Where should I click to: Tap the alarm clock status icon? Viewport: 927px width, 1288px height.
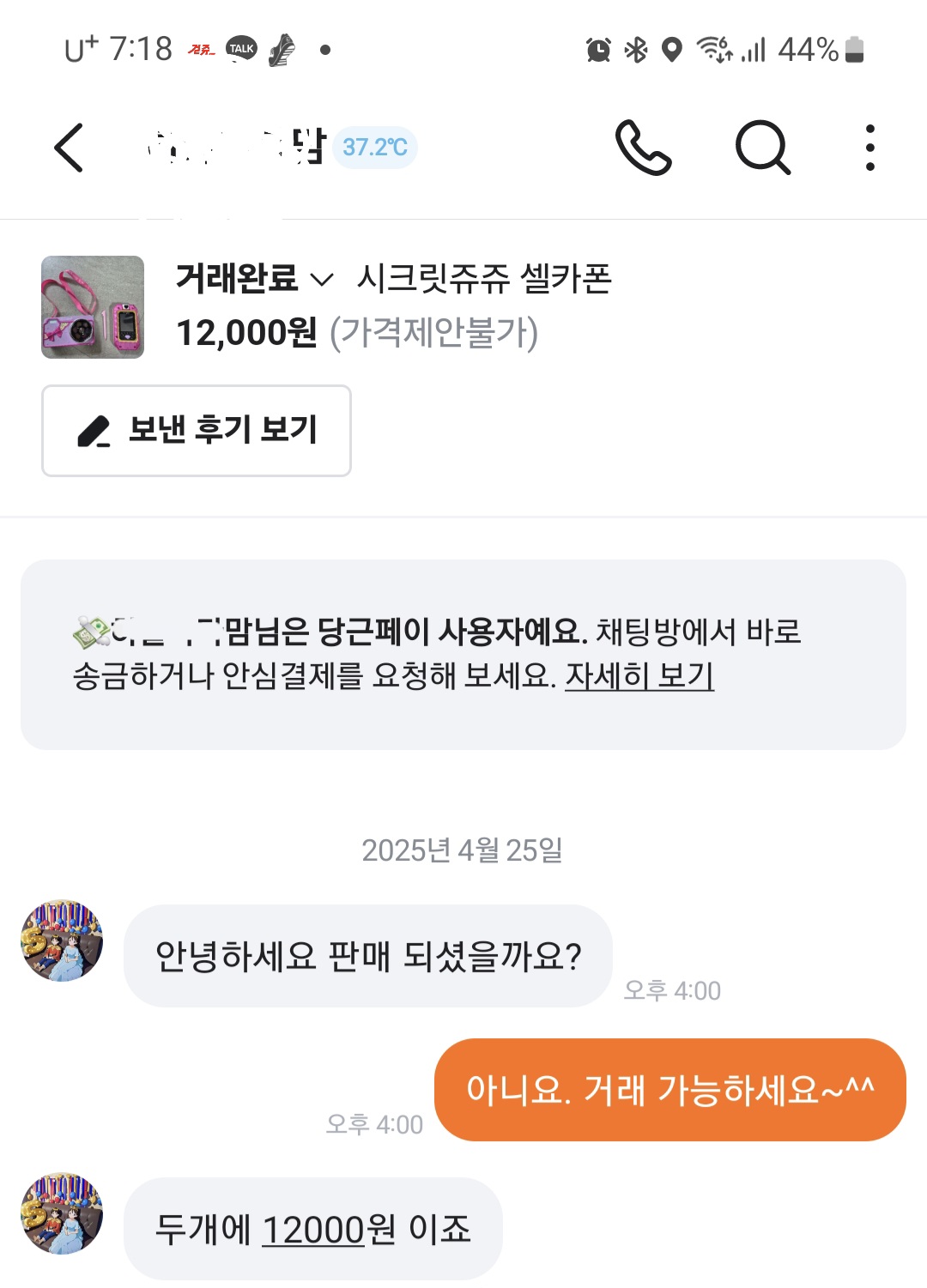tap(598, 50)
